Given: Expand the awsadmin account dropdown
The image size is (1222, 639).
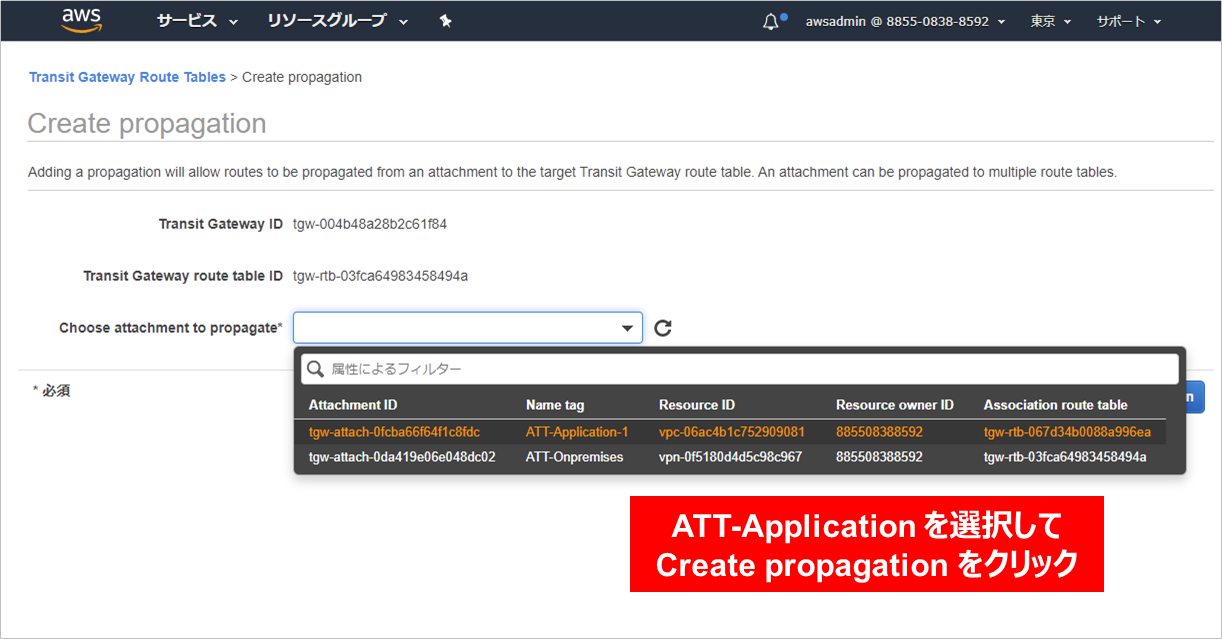Looking at the screenshot, I should tap(905, 21).
